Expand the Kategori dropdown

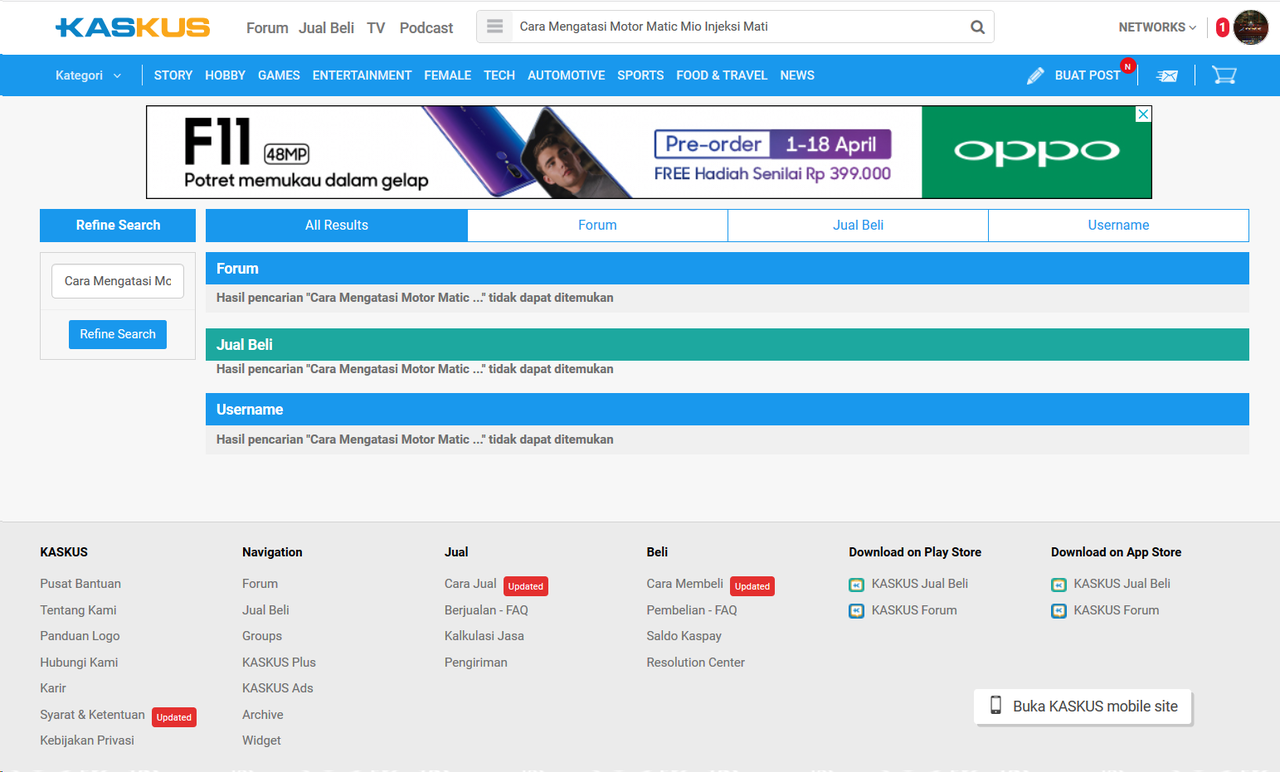89,75
